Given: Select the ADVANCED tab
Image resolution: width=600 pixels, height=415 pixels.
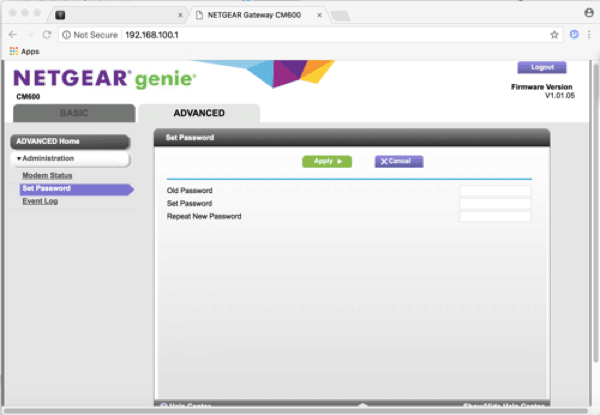Looking at the screenshot, I should click(199, 113).
